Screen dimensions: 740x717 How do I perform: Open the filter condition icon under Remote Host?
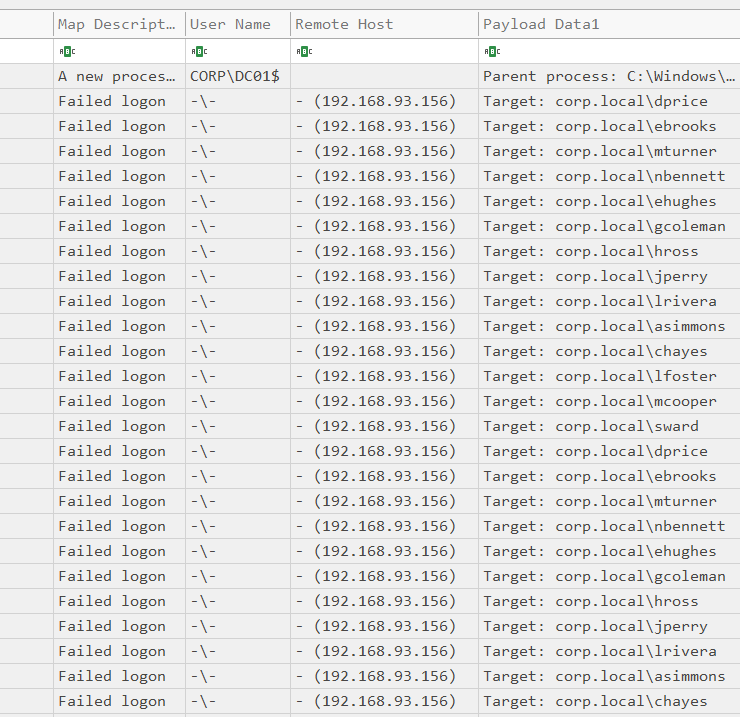pos(304,51)
